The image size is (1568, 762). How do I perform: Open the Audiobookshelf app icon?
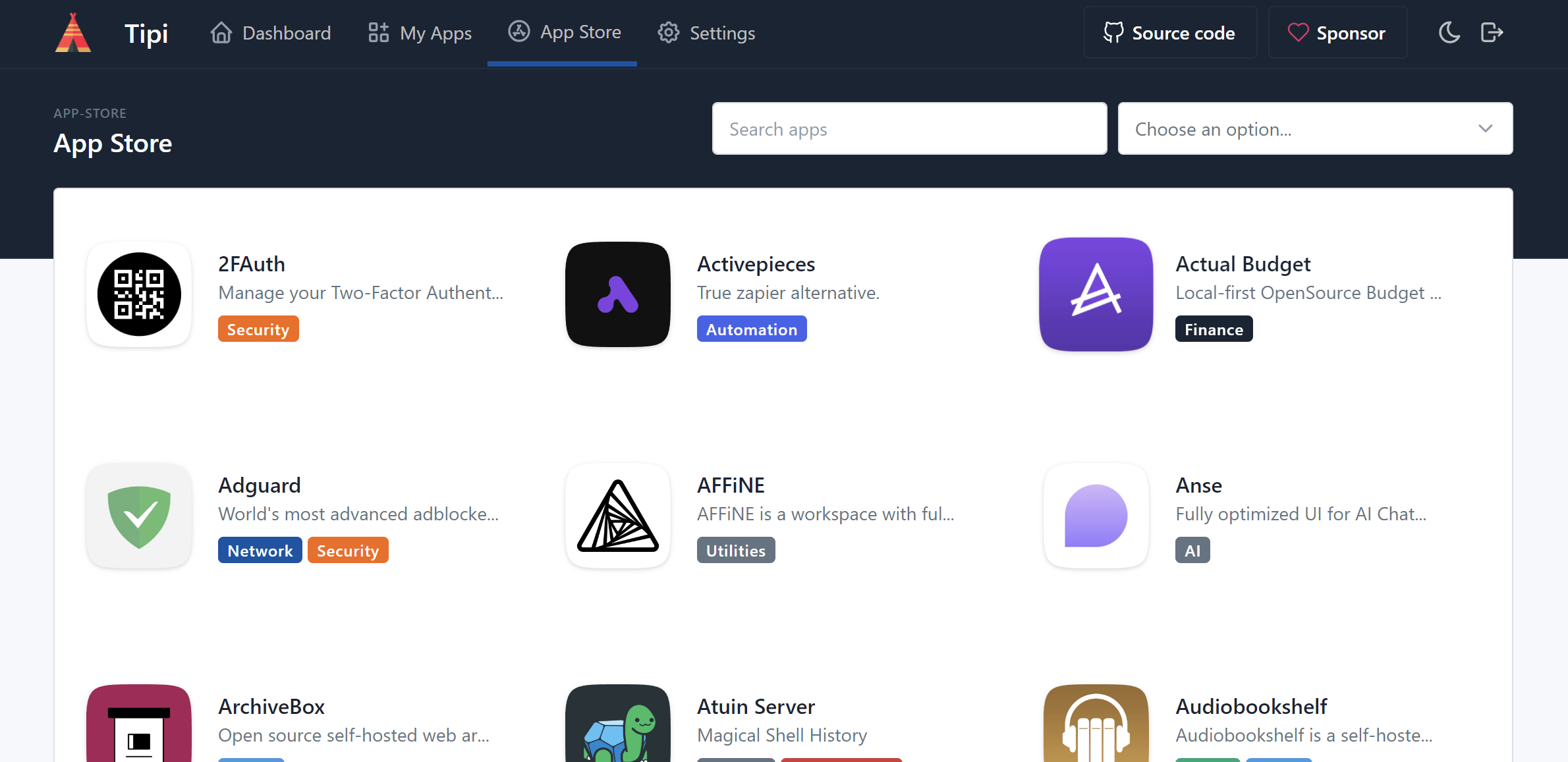[1096, 731]
